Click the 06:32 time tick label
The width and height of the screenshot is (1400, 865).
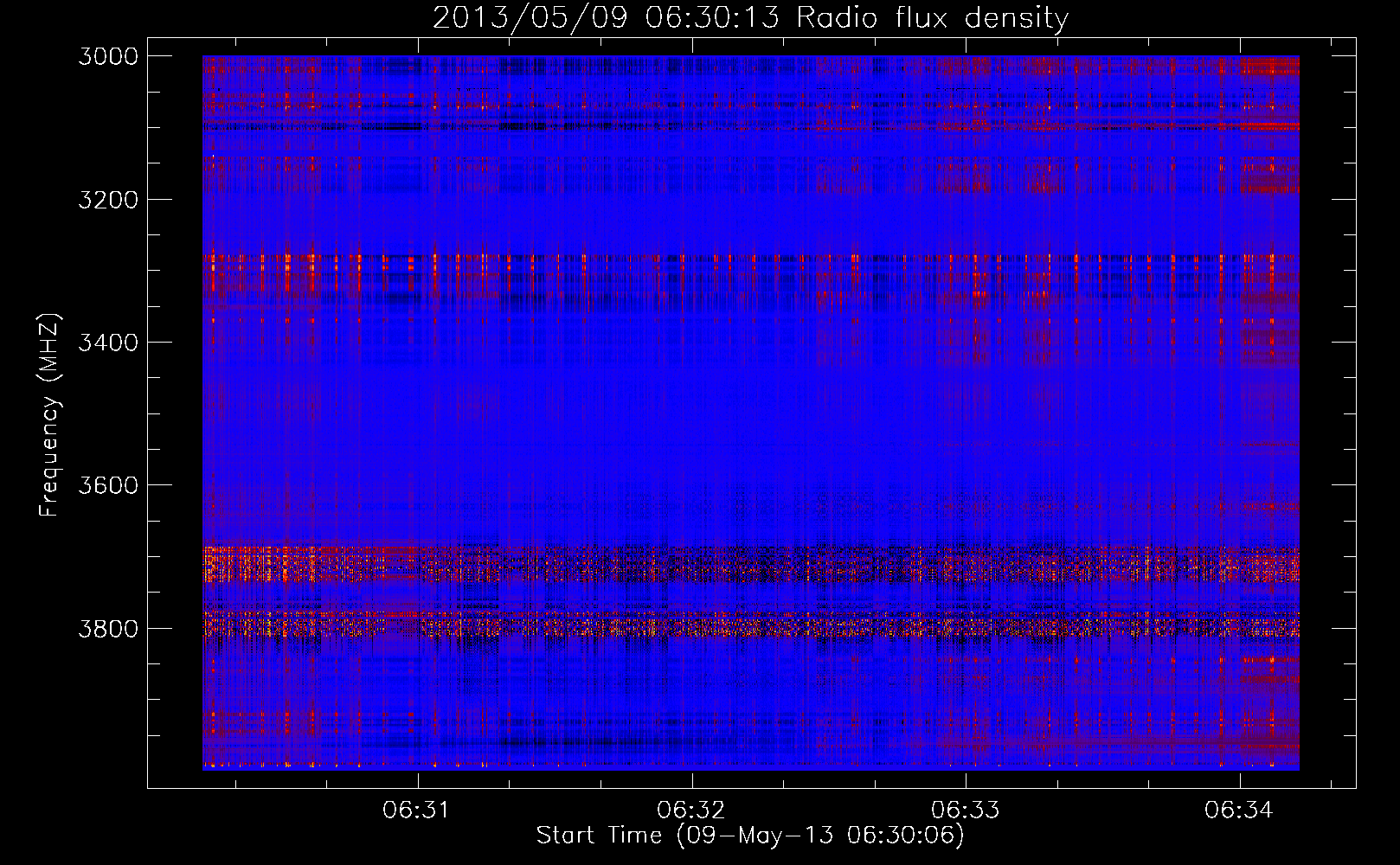(x=691, y=811)
